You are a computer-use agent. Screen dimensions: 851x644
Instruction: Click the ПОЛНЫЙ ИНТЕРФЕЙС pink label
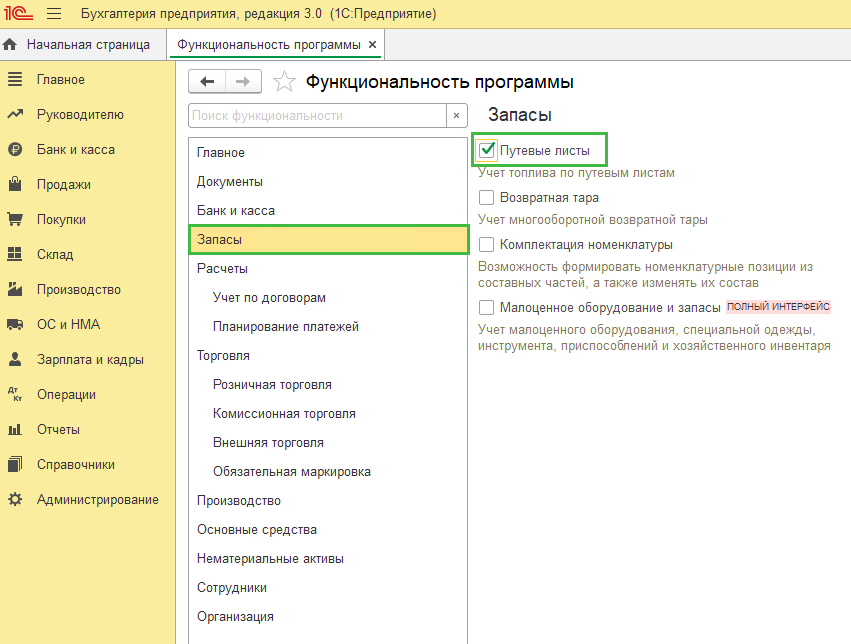tap(778, 307)
